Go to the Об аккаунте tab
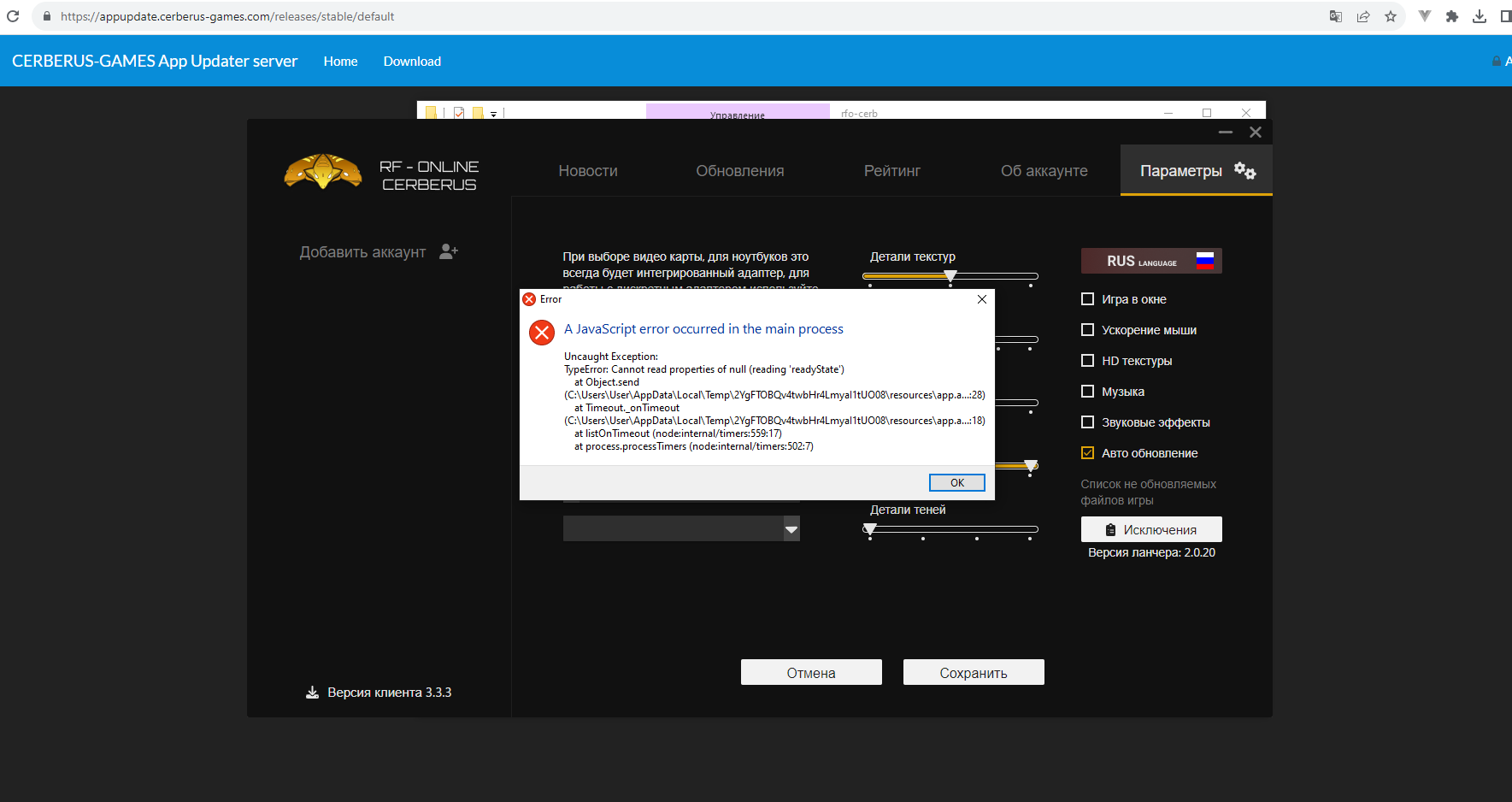Image resolution: width=1512 pixels, height=802 pixels. 1044,171
